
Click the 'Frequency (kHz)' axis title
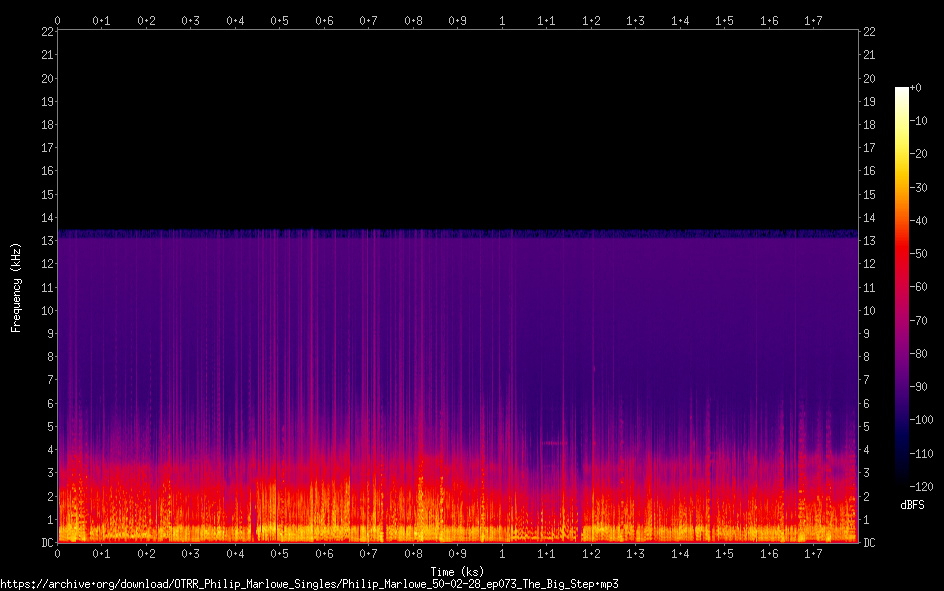[x=16, y=286]
